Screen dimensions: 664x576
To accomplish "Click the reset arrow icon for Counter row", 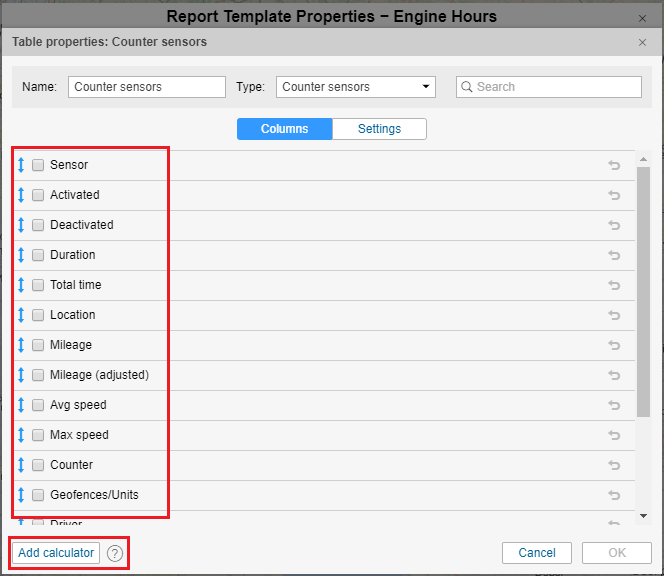I will tap(614, 465).
